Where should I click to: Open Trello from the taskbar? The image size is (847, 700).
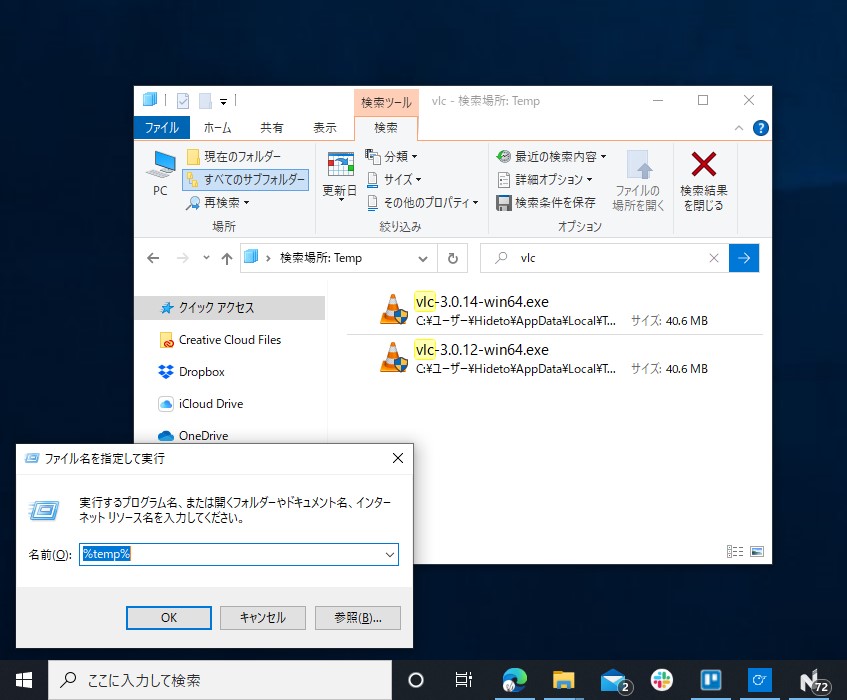tap(709, 679)
